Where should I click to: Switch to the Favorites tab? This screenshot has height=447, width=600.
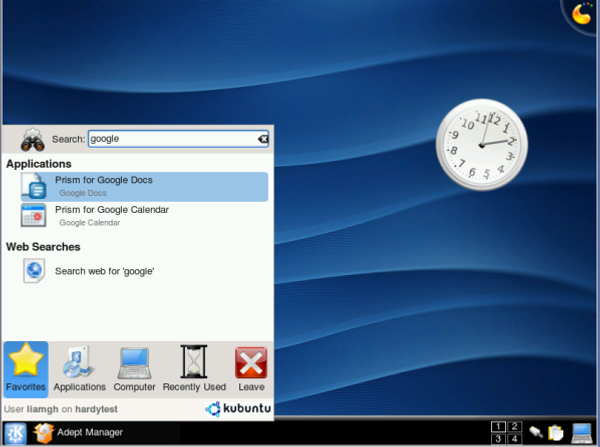point(26,369)
